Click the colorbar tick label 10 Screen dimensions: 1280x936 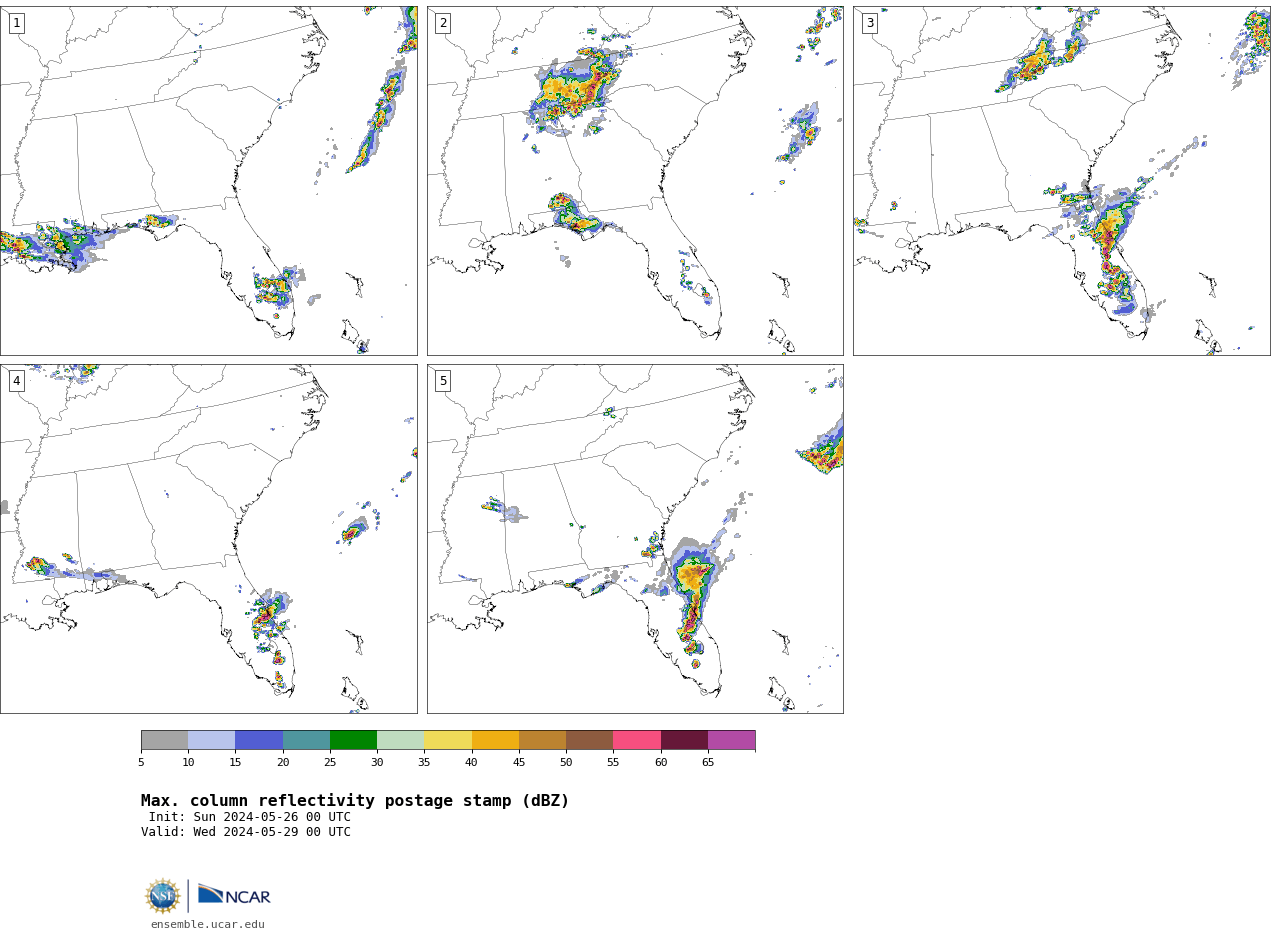[188, 763]
